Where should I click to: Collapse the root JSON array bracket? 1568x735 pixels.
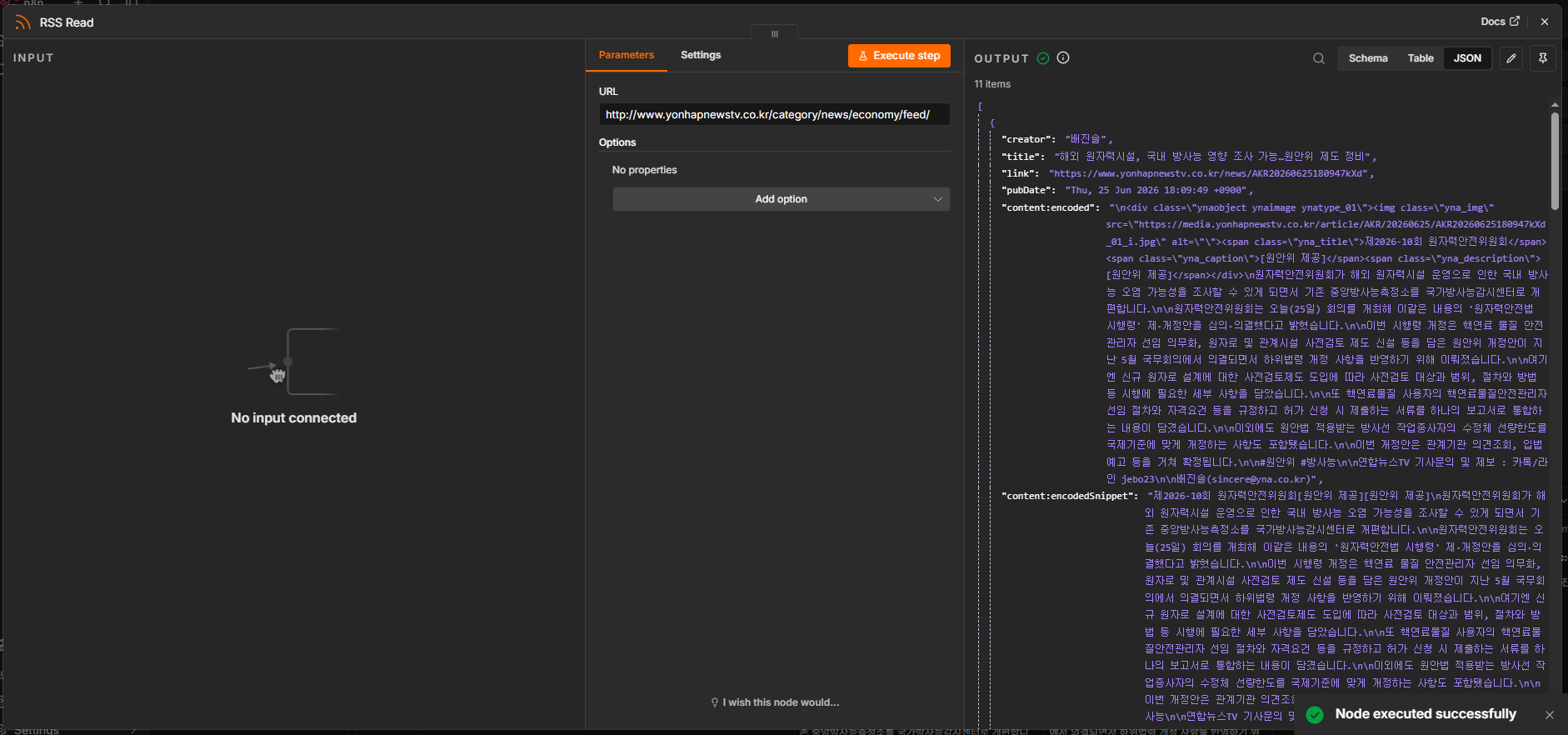pyautogui.click(x=980, y=106)
